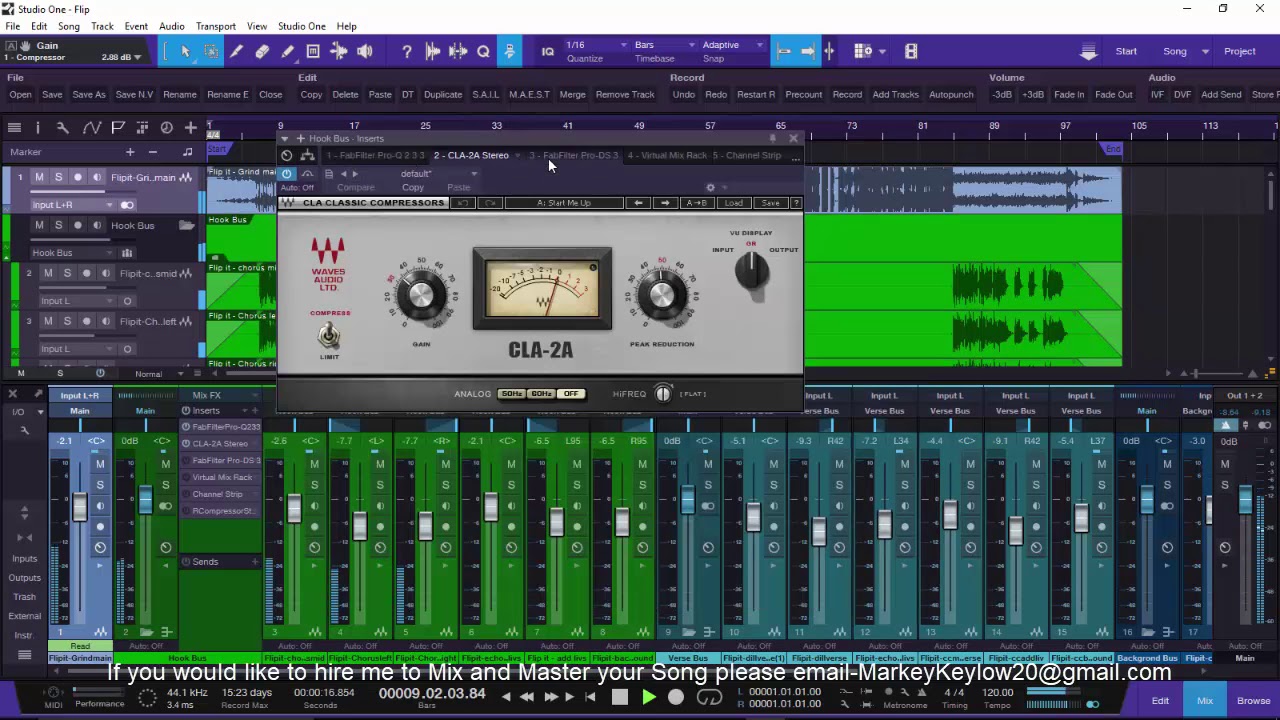Open the wrench options in arrangement
The width and height of the screenshot is (1280, 720).
pos(62,127)
